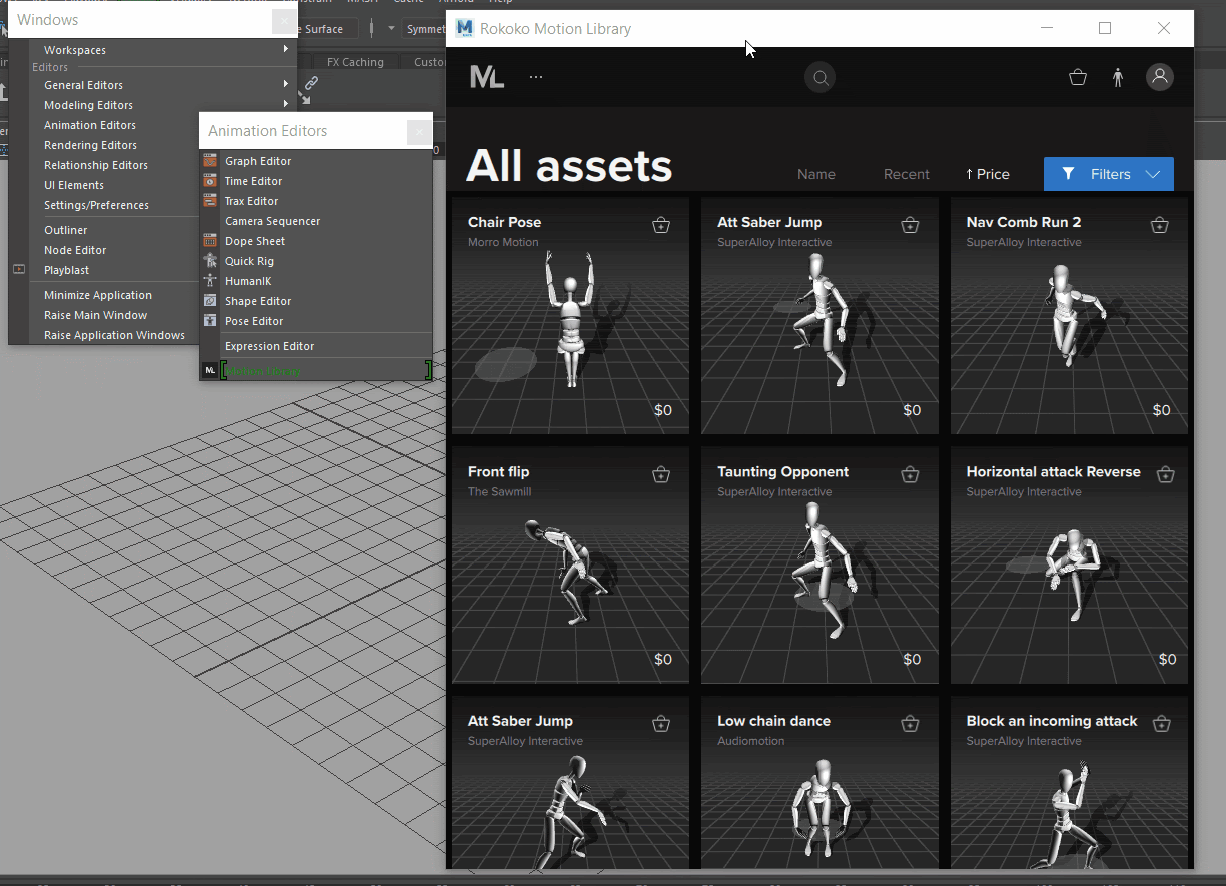Screen dimensions: 1226x886
Task: Add Block an incoming attack to basket
Action: coord(1161,723)
